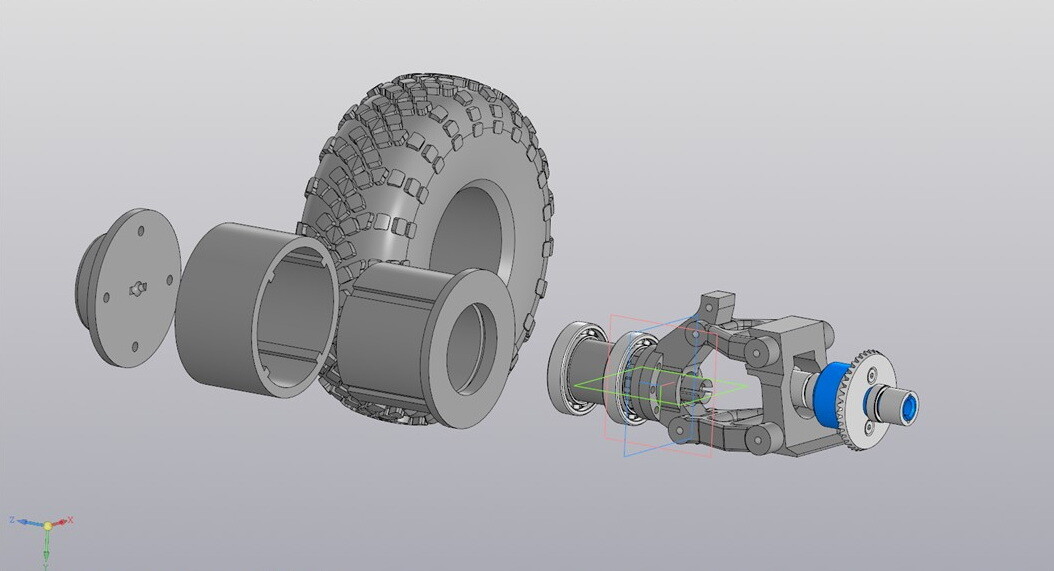Image resolution: width=1054 pixels, height=571 pixels.
Task: Select the round hub cap disc
Action: (128, 287)
